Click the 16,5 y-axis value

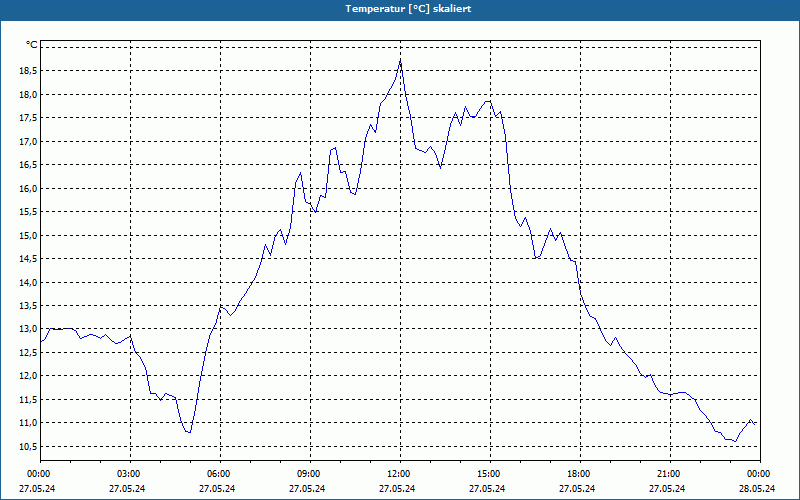pos(28,165)
